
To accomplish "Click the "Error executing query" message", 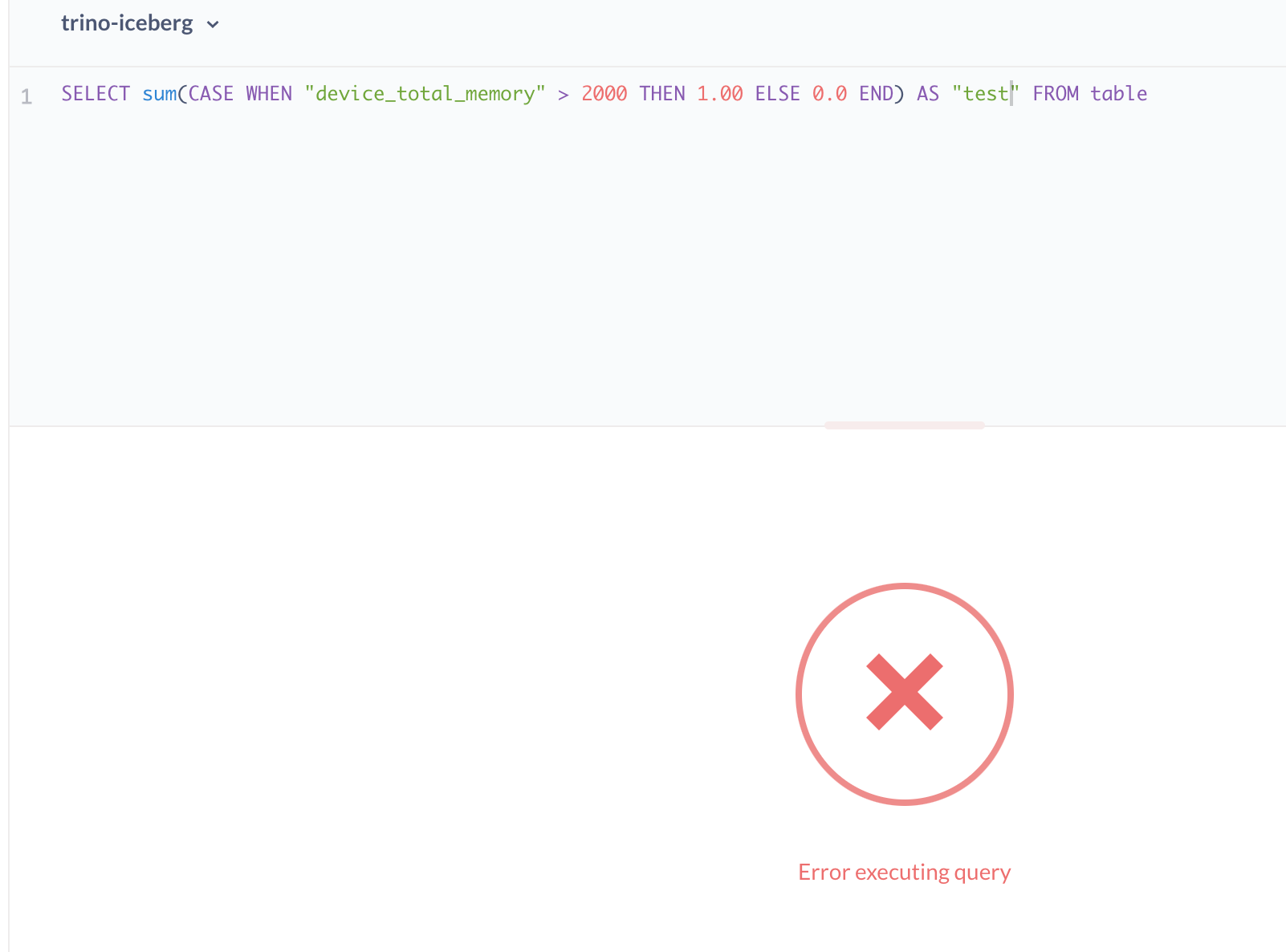I will [x=904, y=872].
